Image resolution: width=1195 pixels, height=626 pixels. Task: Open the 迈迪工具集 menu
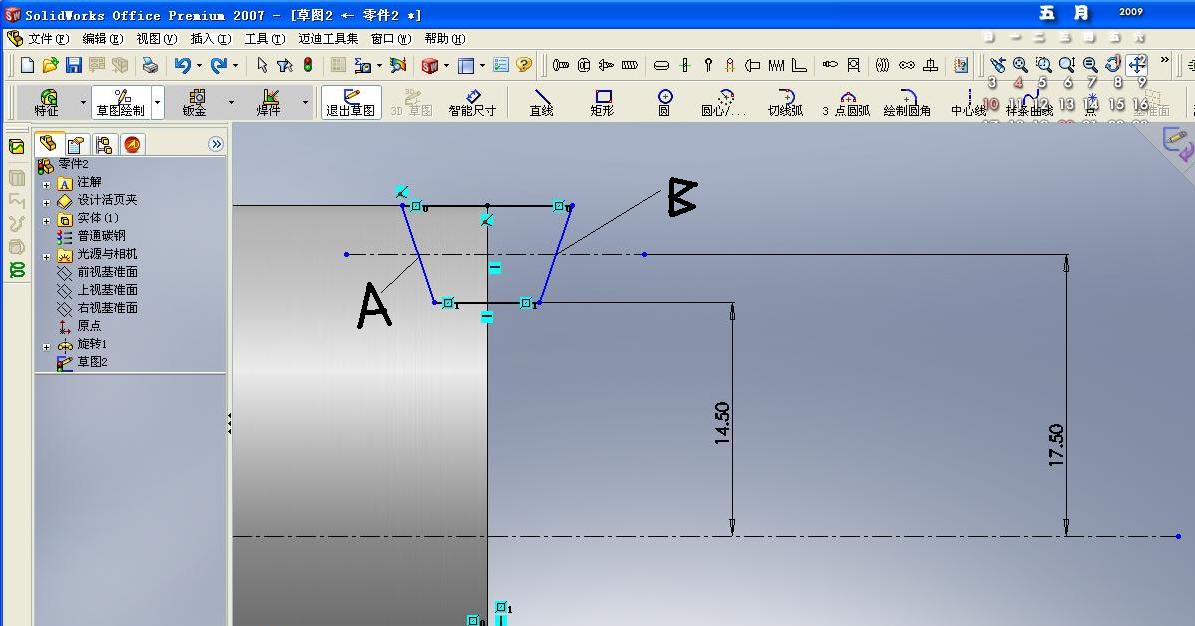[x=328, y=38]
